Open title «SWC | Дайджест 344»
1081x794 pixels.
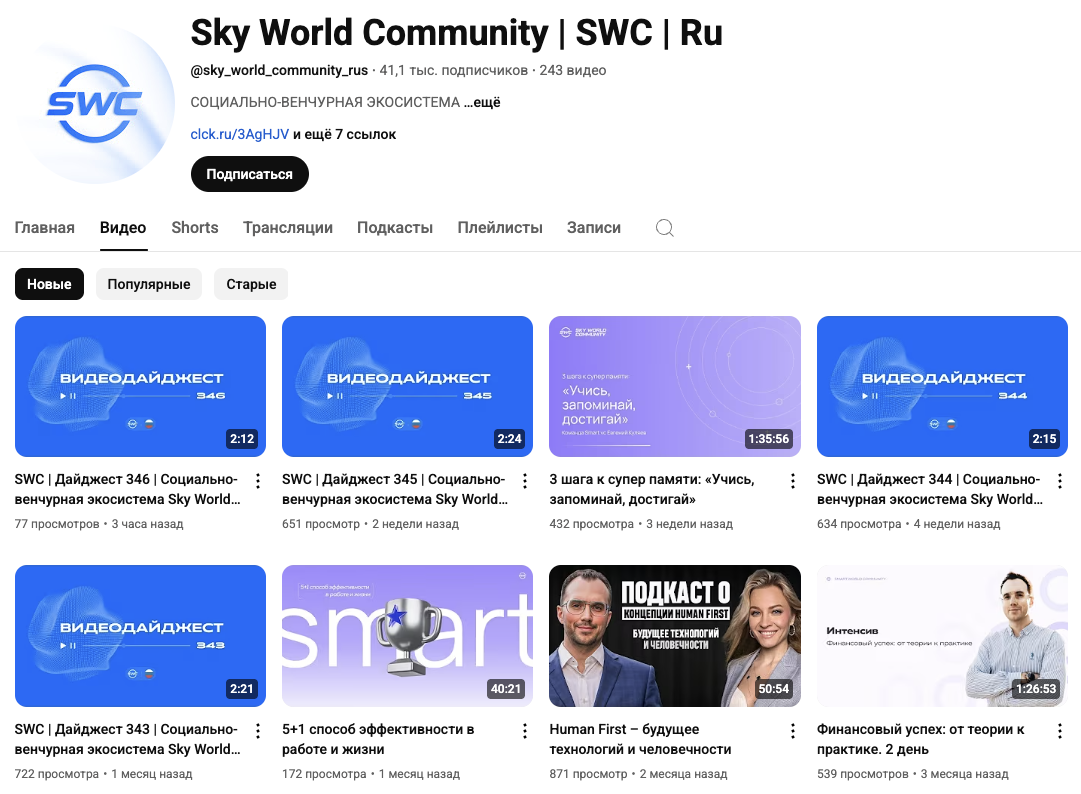click(930, 489)
